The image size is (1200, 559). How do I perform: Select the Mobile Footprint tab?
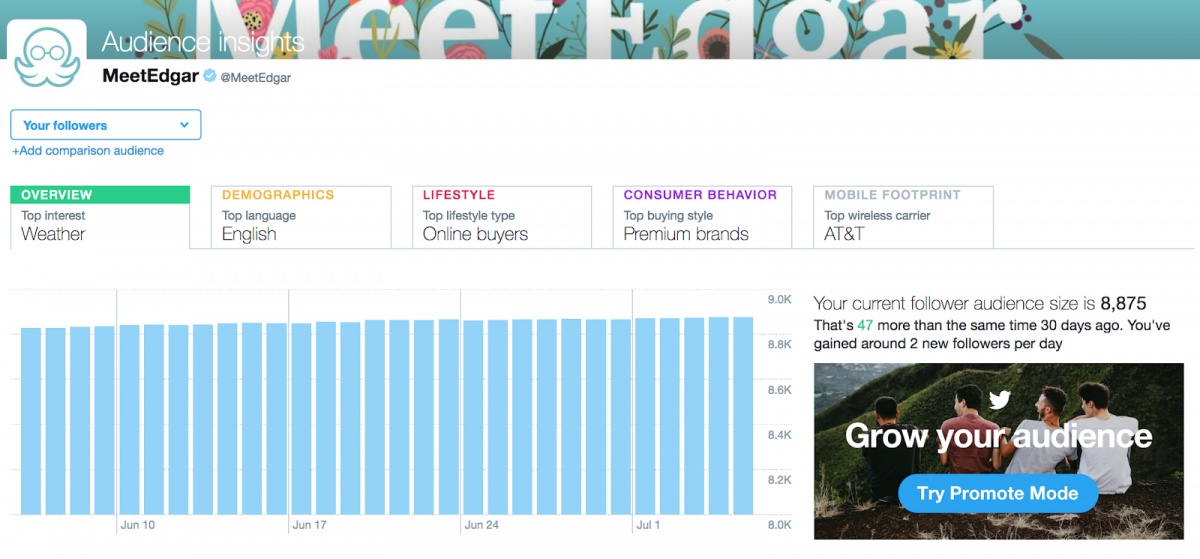pyautogui.click(x=904, y=217)
